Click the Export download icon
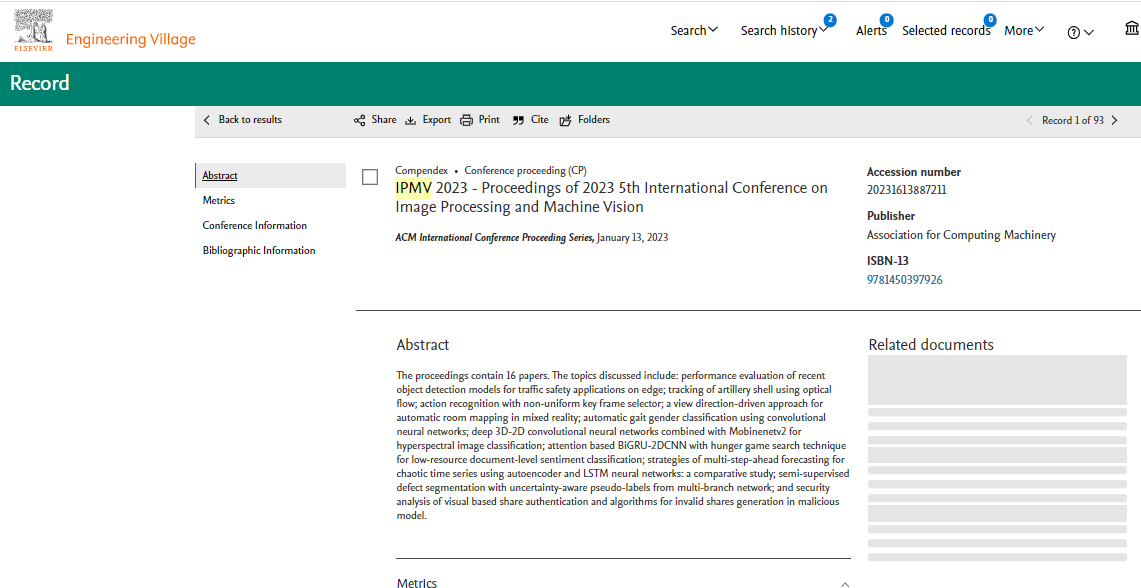 [410, 120]
